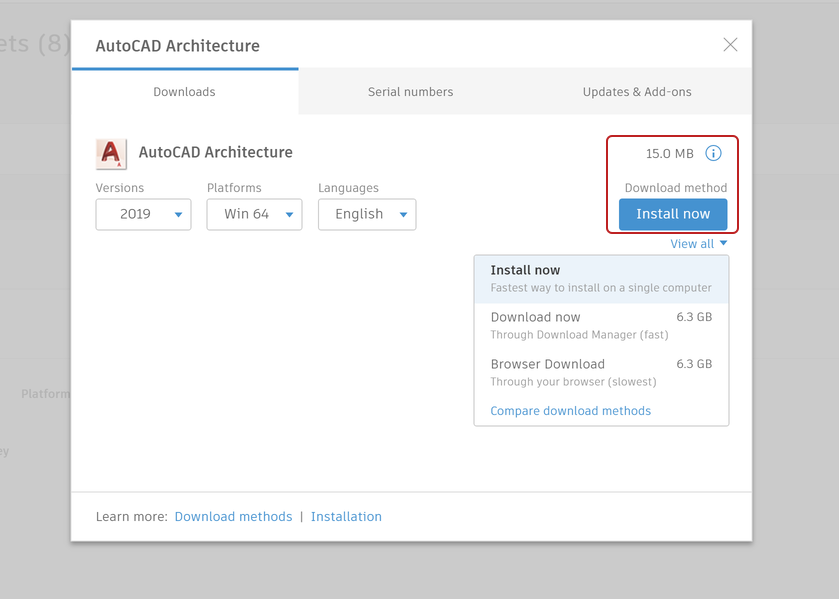This screenshot has height=599, width=839.
Task: Open the Downloads tab
Action: coord(184,90)
